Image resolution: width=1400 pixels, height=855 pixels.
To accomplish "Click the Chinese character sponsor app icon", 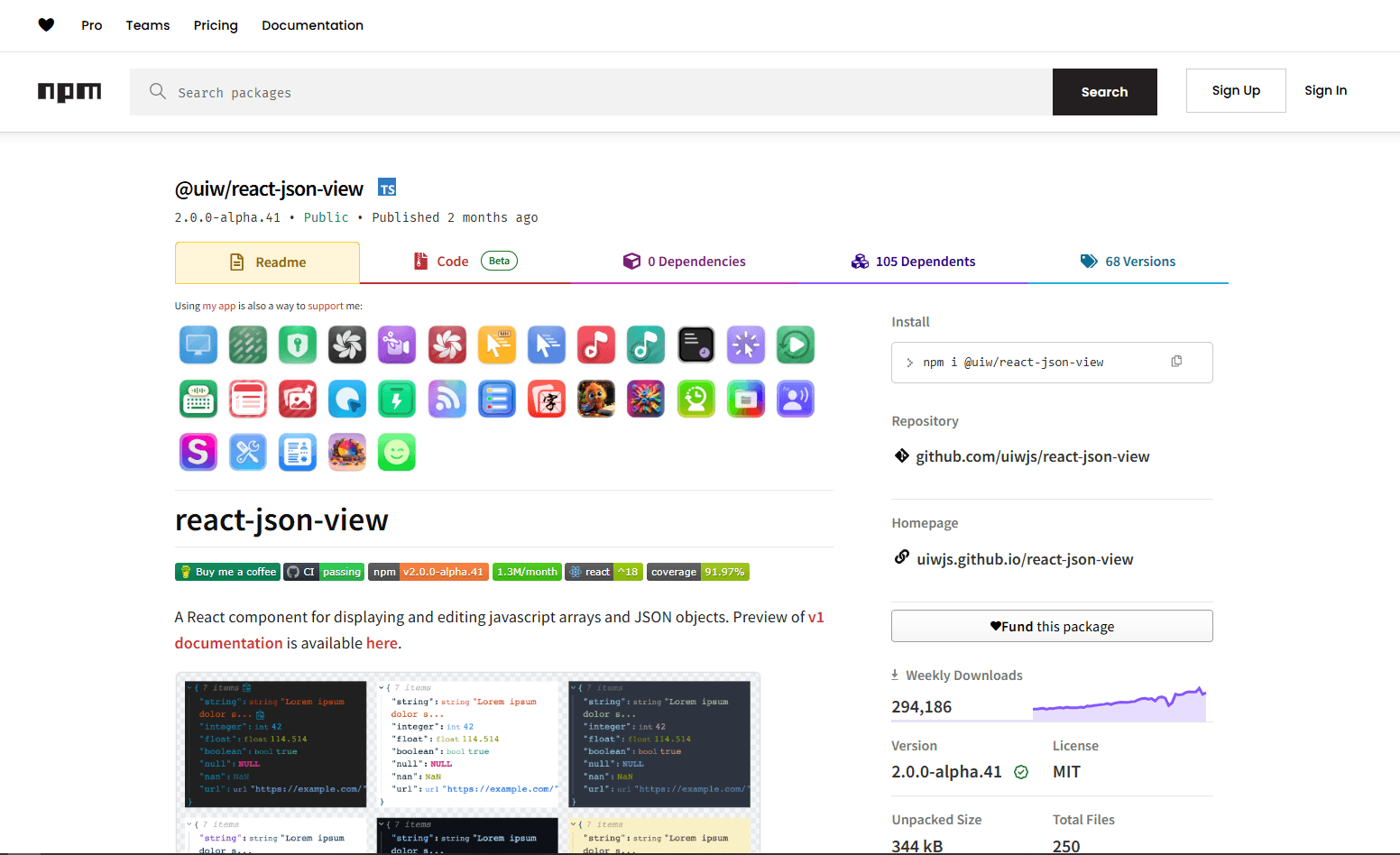I will click(x=547, y=399).
